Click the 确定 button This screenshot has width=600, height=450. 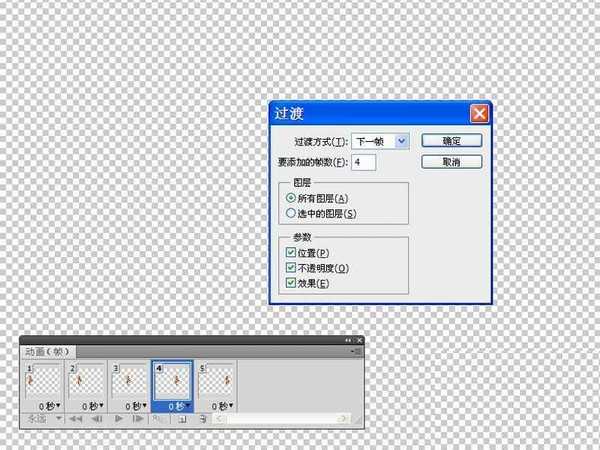[x=452, y=141]
